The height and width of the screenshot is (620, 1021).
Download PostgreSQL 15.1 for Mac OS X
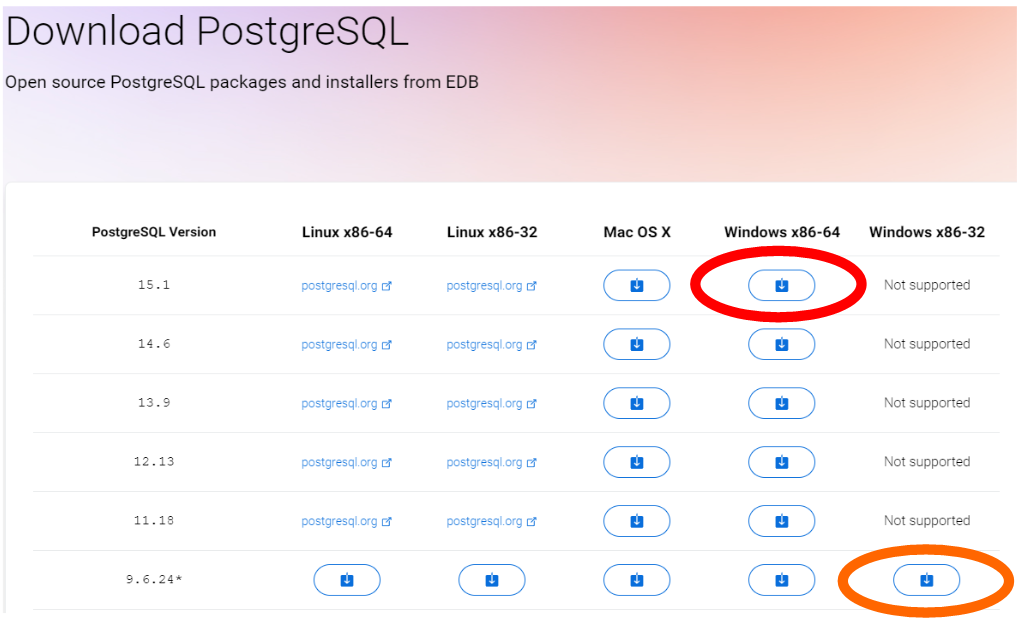(636, 285)
